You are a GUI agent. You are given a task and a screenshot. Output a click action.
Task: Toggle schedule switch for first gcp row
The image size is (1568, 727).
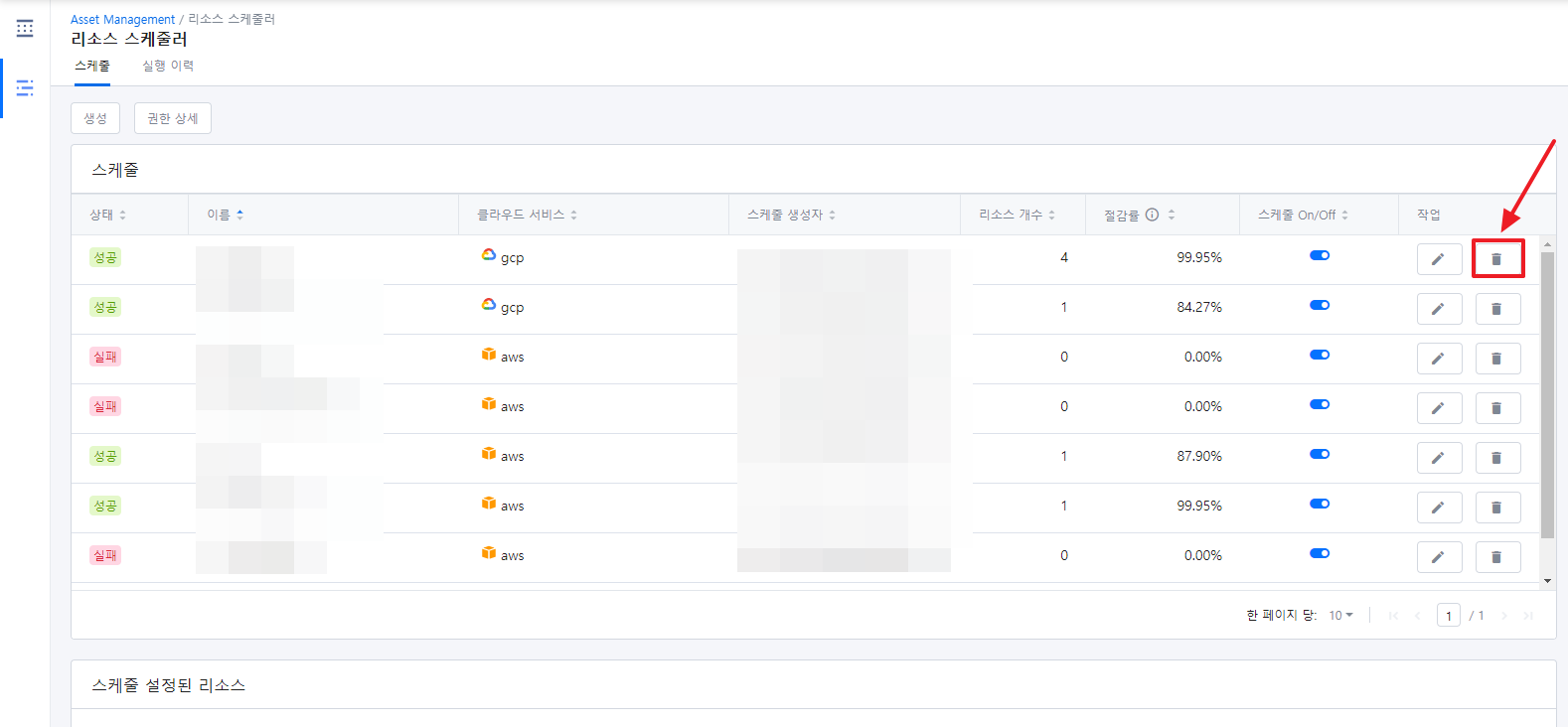[1319, 256]
